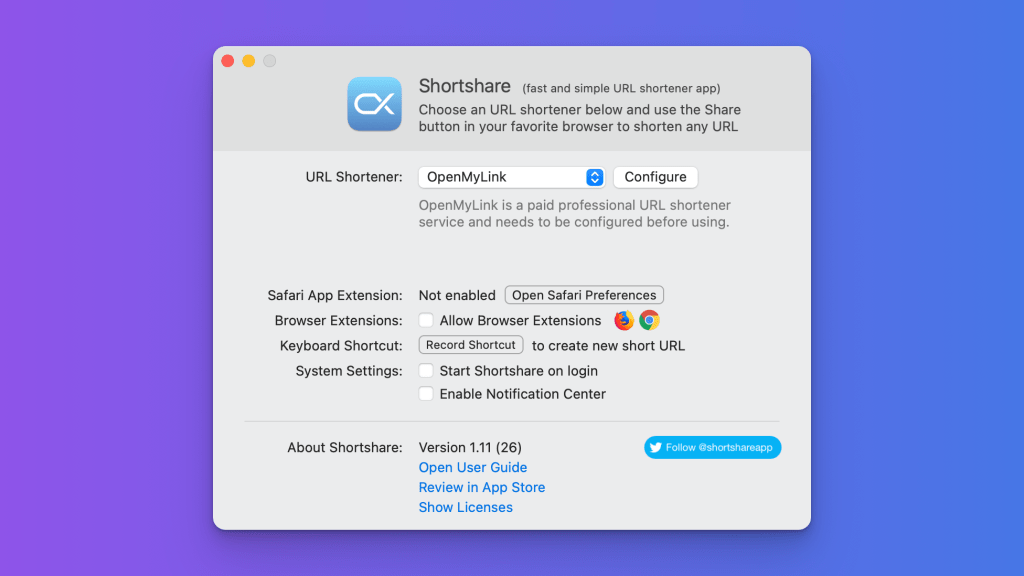Open Safari Preferences
Viewport: 1024px width, 576px height.
584,295
